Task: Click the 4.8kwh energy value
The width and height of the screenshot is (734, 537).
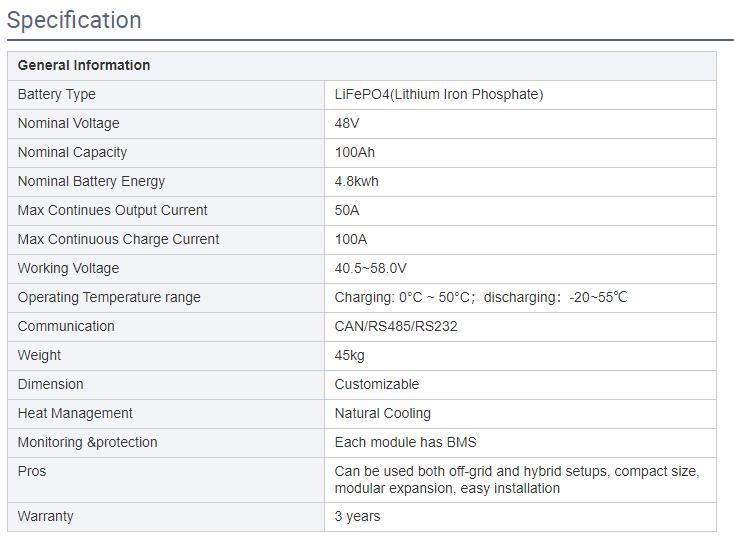Action: pos(357,181)
